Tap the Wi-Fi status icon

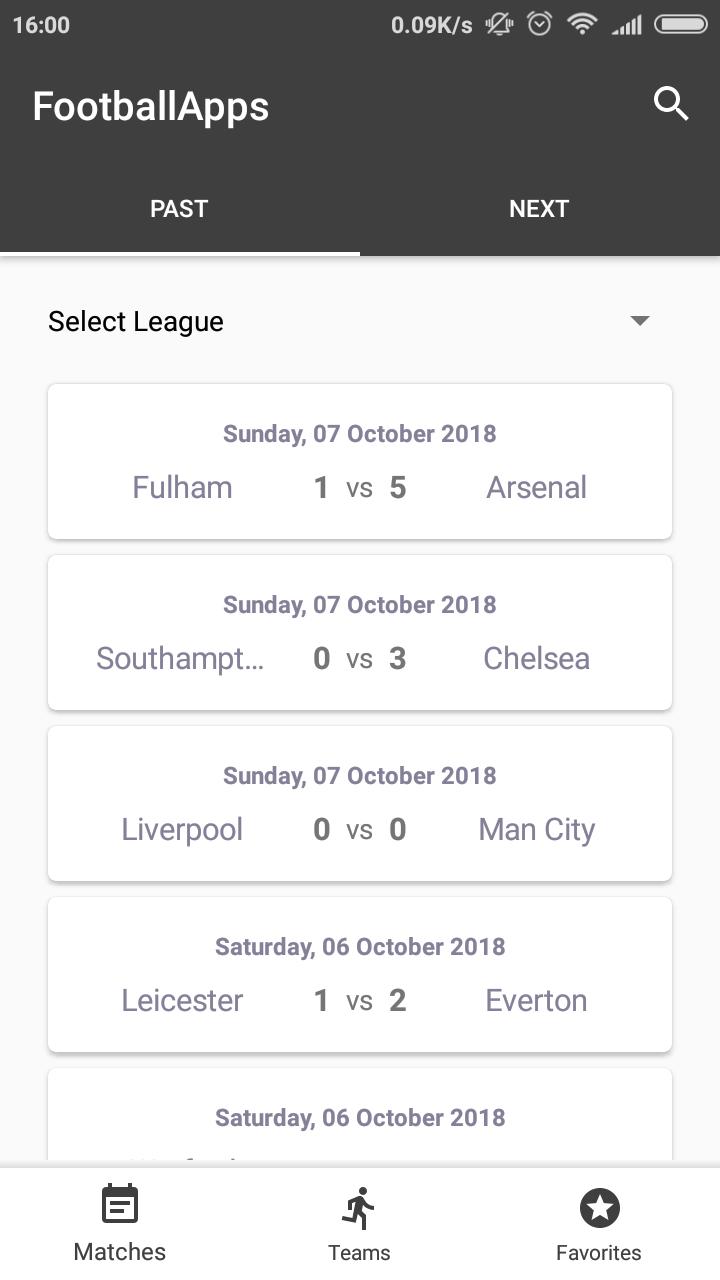pos(581,25)
